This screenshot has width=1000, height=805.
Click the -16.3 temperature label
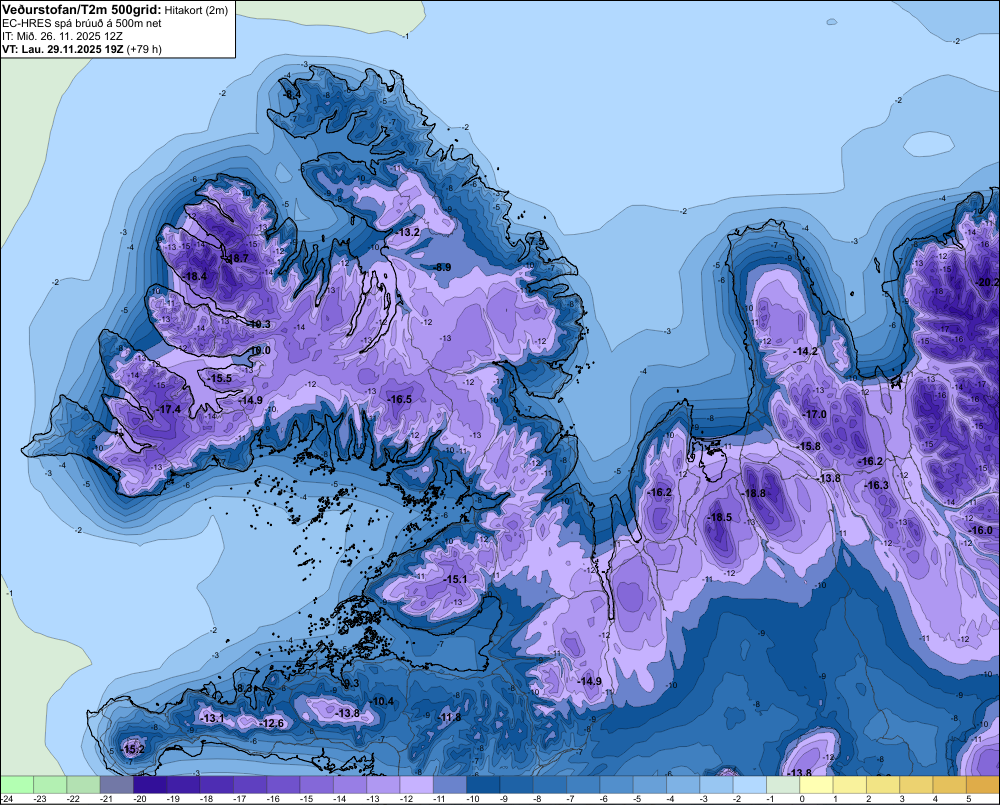pyautogui.click(x=876, y=485)
